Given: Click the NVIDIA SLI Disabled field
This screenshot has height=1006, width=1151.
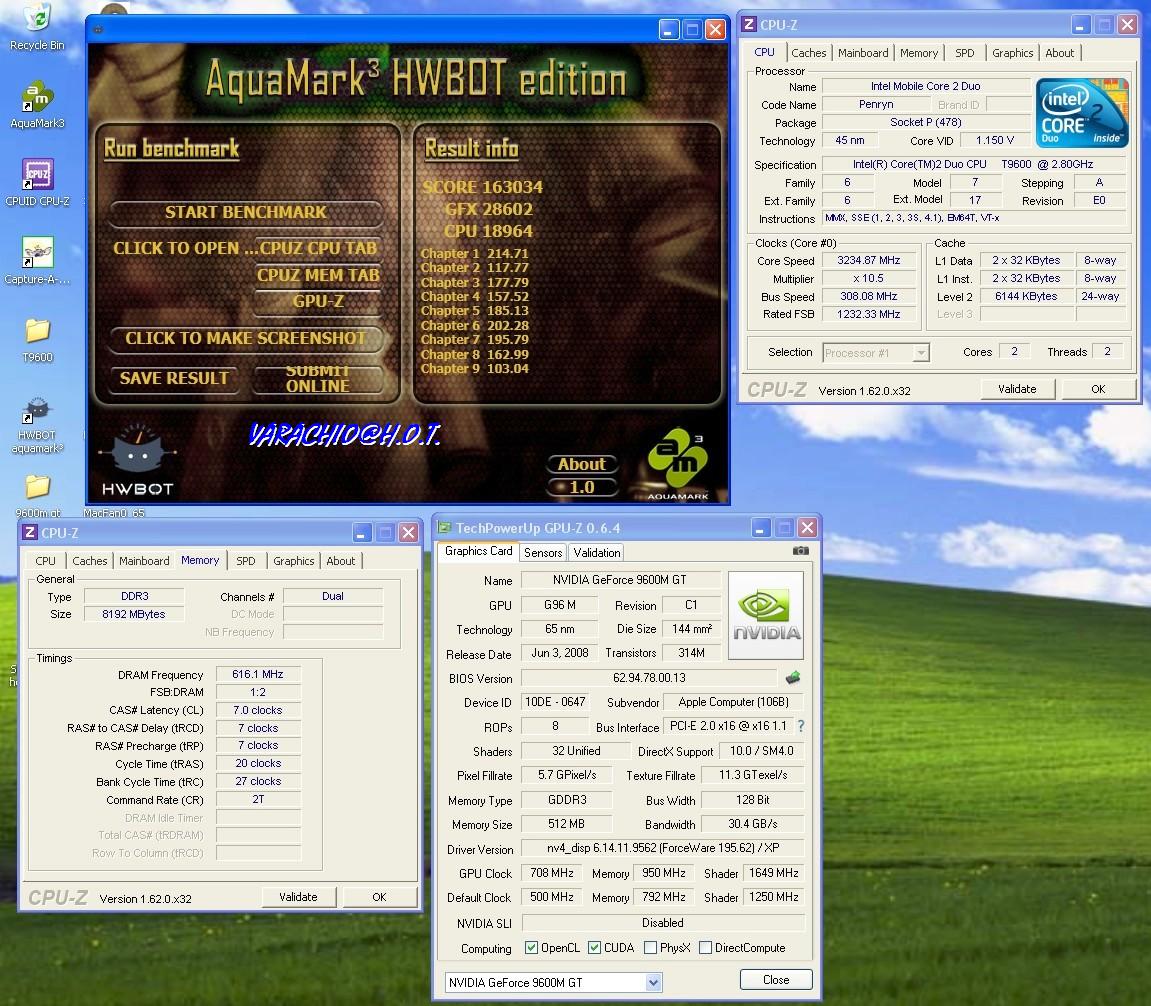Looking at the screenshot, I should pyautogui.click(x=663, y=923).
